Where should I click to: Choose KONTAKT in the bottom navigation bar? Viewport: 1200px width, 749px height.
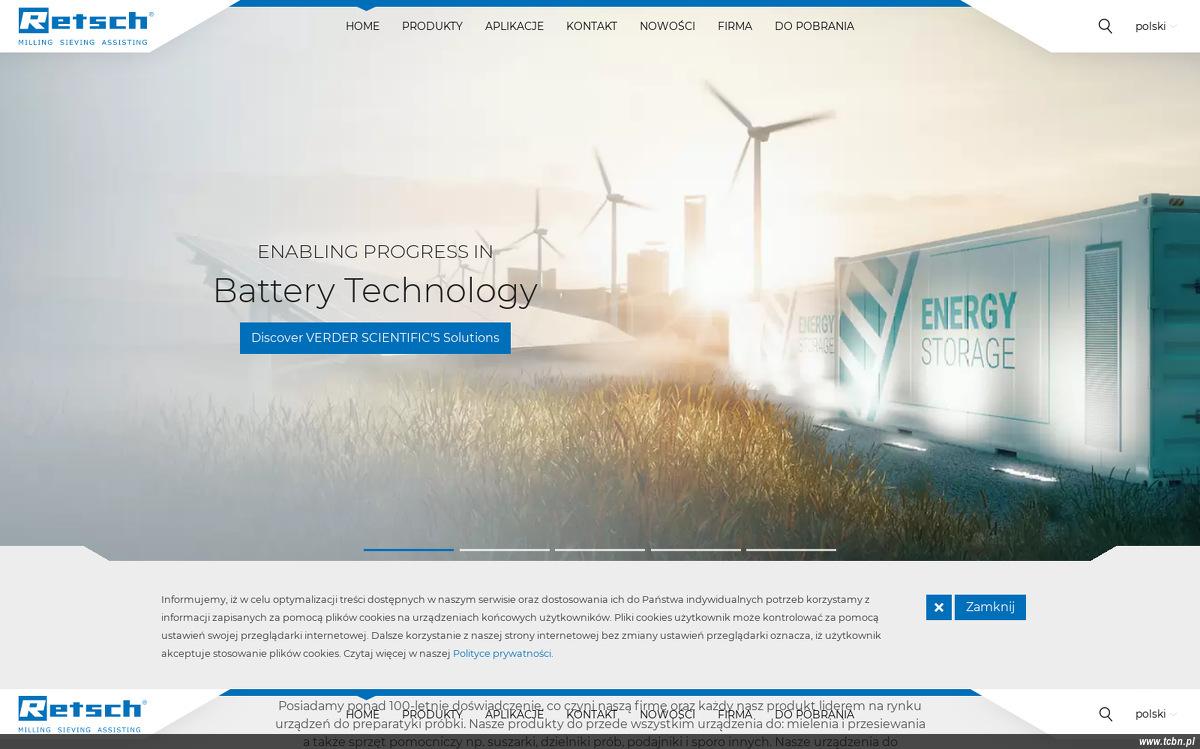pyautogui.click(x=592, y=714)
